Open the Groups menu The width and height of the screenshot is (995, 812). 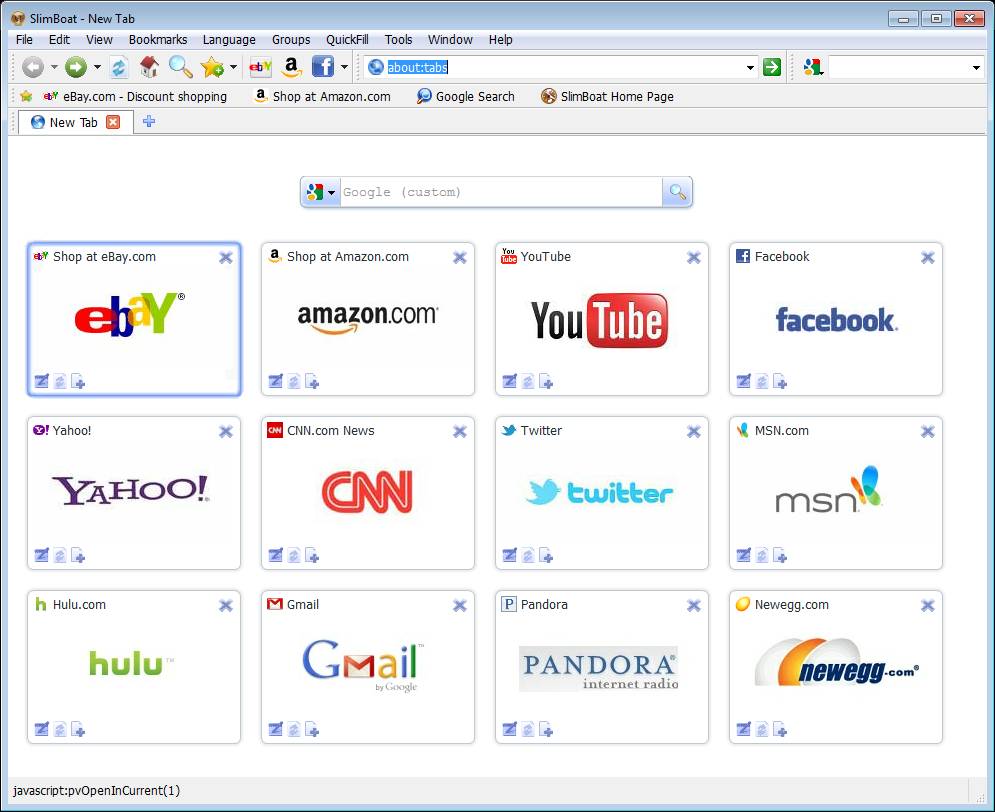pyautogui.click(x=291, y=39)
